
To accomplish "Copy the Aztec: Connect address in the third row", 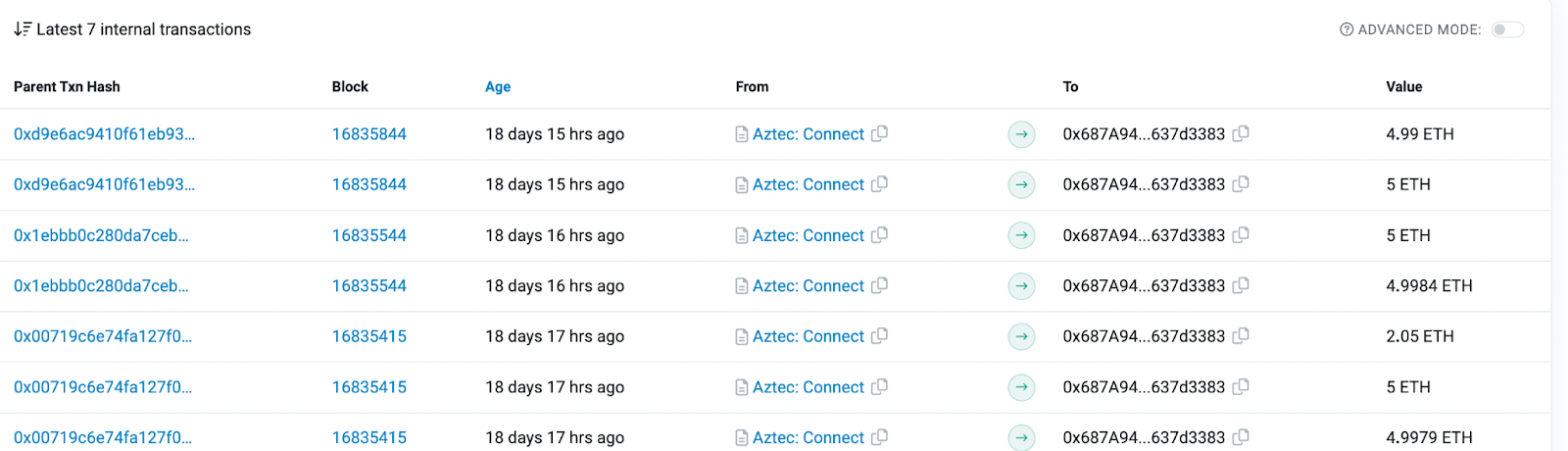I will pyautogui.click(x=880, y=234).
